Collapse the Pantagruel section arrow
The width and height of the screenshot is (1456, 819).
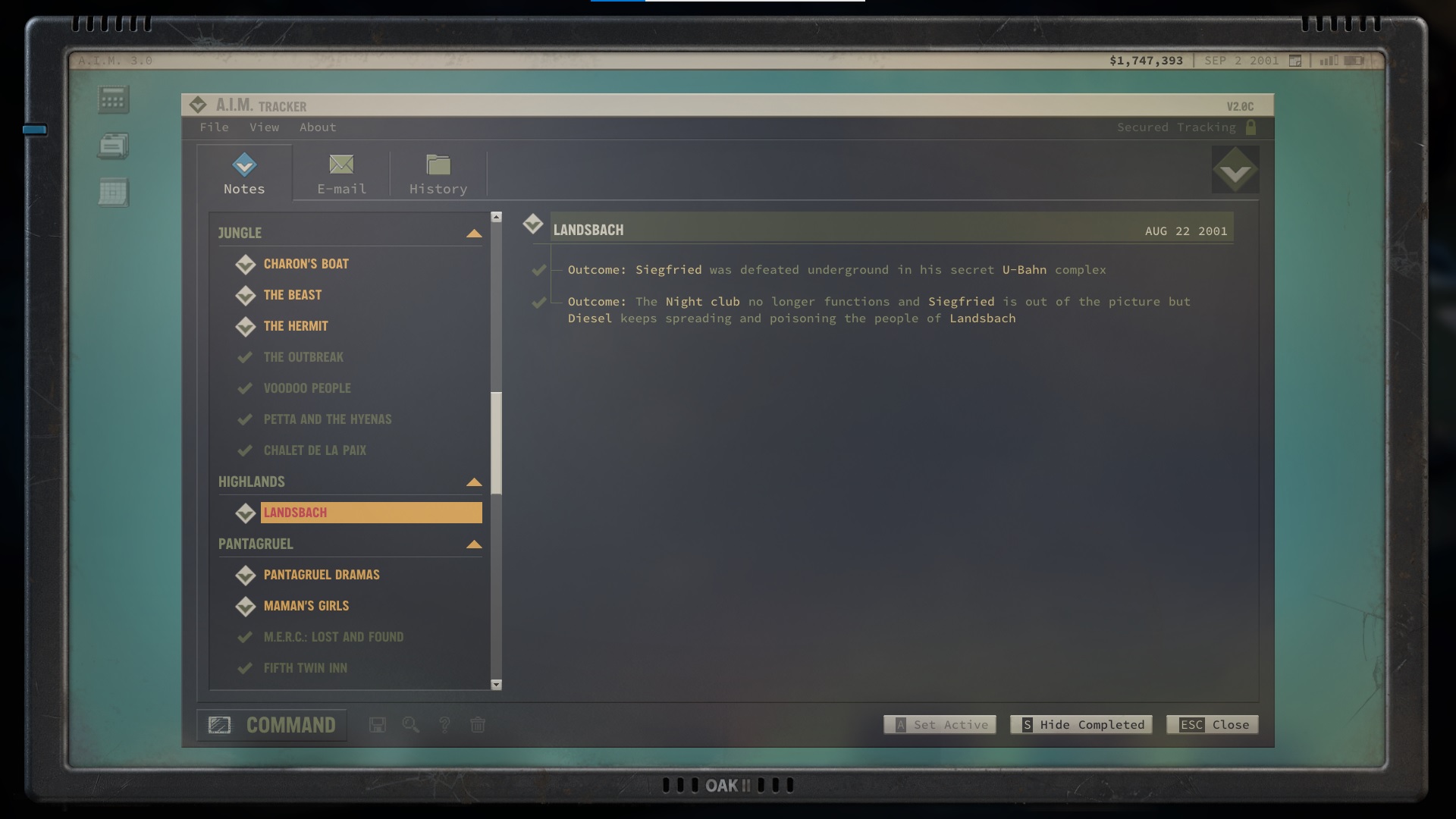[x=474, y=544]
